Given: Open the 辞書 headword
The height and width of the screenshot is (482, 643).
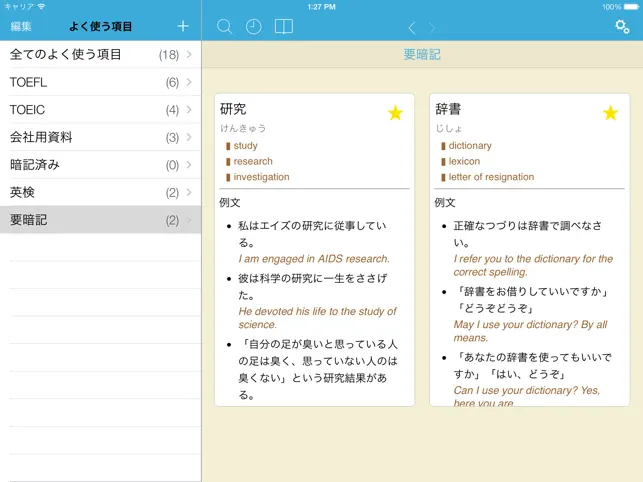Looking at the screenshot, I should [448, 109].
